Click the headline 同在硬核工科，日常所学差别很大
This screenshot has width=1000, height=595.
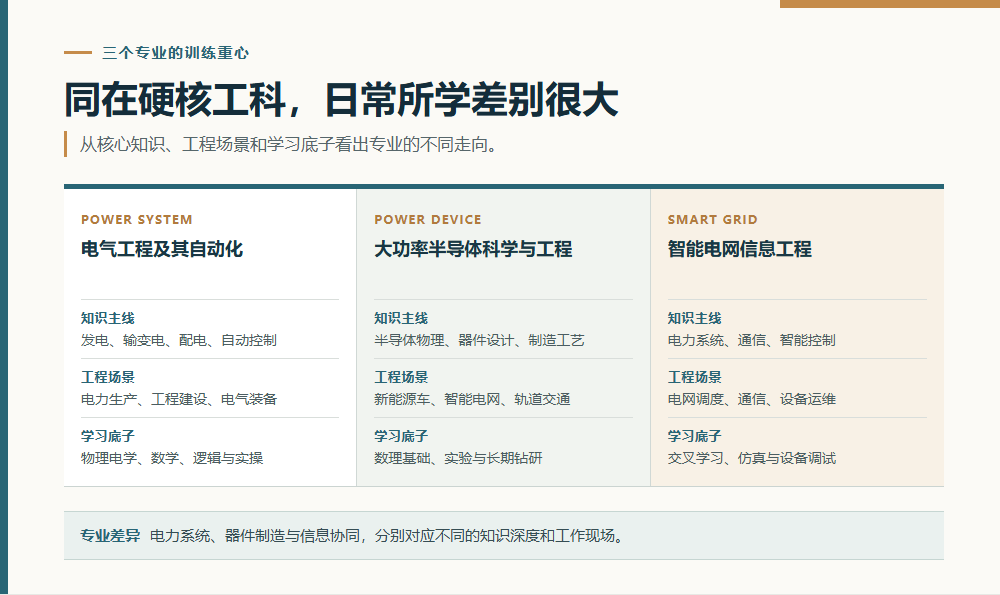click(x=341, y=99)
